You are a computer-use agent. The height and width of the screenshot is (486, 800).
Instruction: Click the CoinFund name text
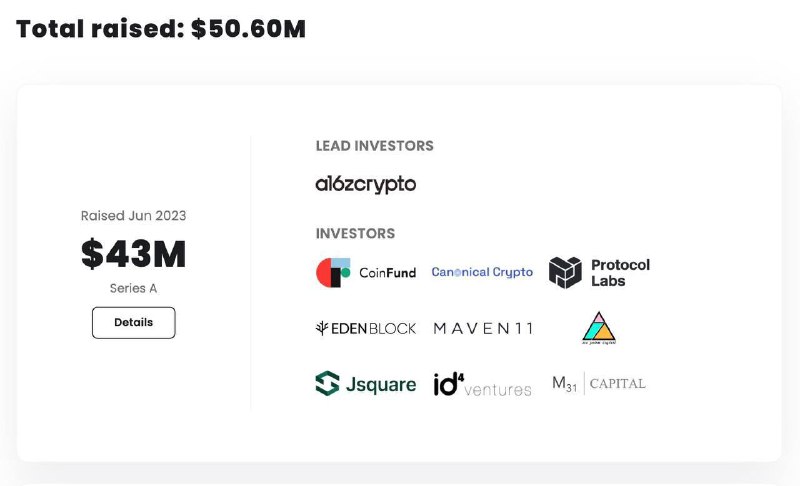pyautogui.click(x=387, y=273)
